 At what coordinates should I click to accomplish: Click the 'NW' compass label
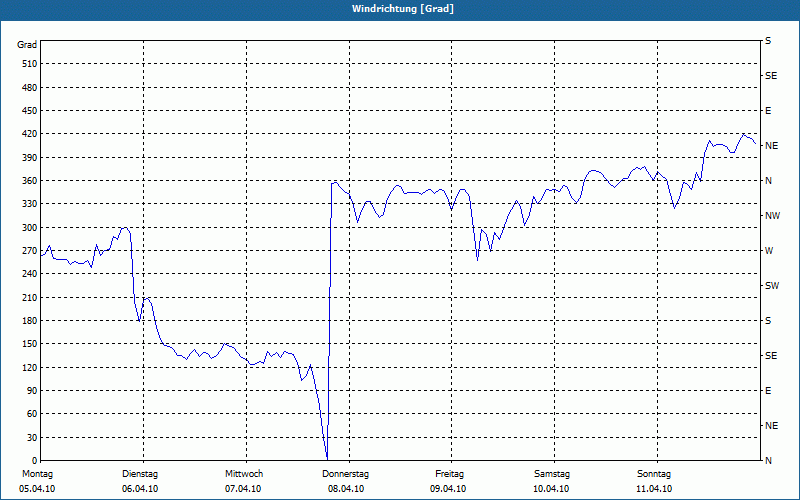click(772, 216)
